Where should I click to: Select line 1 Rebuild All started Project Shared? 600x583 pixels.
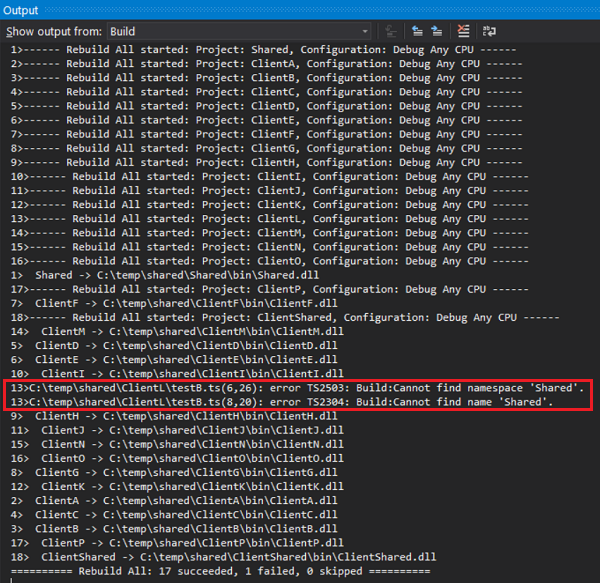[263, 50]
